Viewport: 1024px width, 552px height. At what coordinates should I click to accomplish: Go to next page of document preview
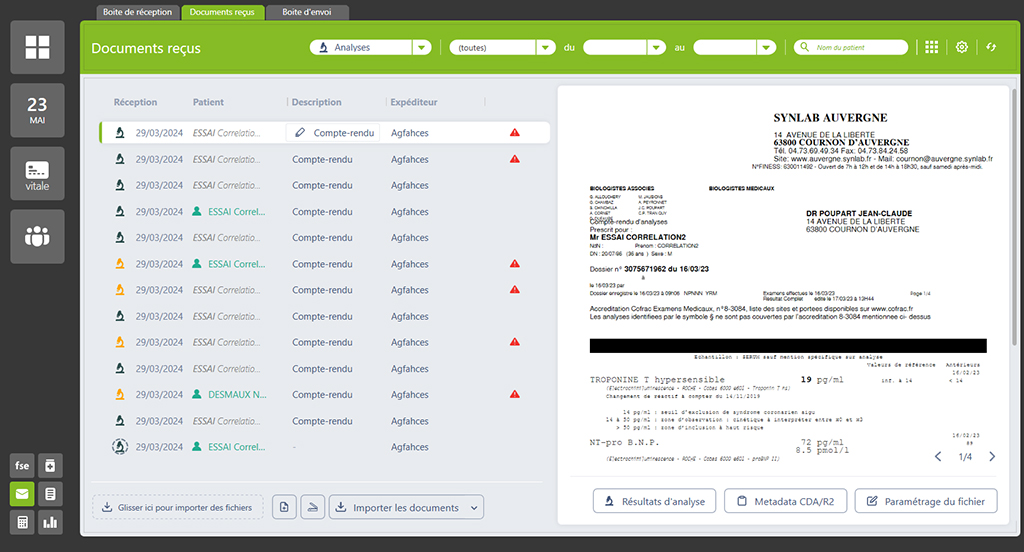[991, 457]
